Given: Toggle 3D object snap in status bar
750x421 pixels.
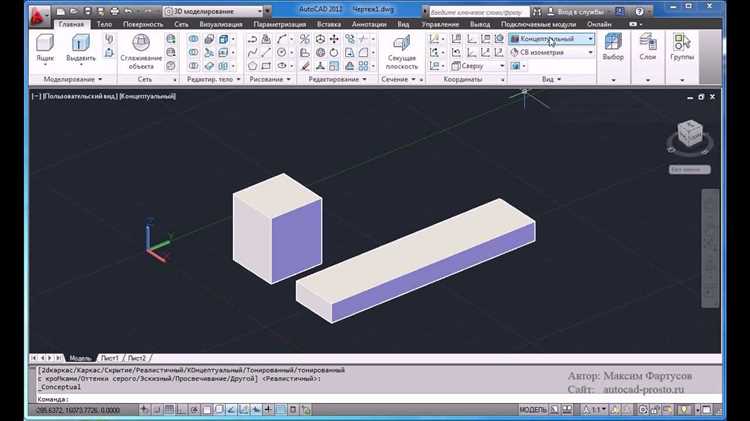Looking at the screenshot, I should 219,410.
